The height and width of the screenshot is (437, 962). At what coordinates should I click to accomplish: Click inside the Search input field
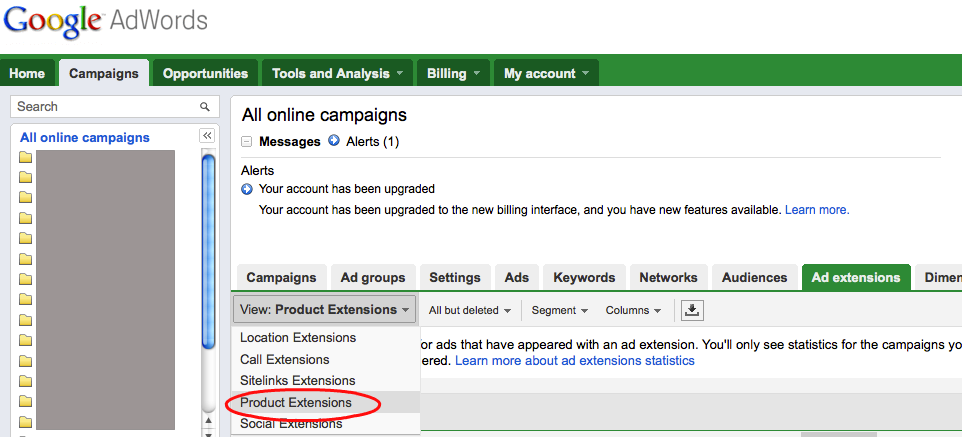coord(115,107)
